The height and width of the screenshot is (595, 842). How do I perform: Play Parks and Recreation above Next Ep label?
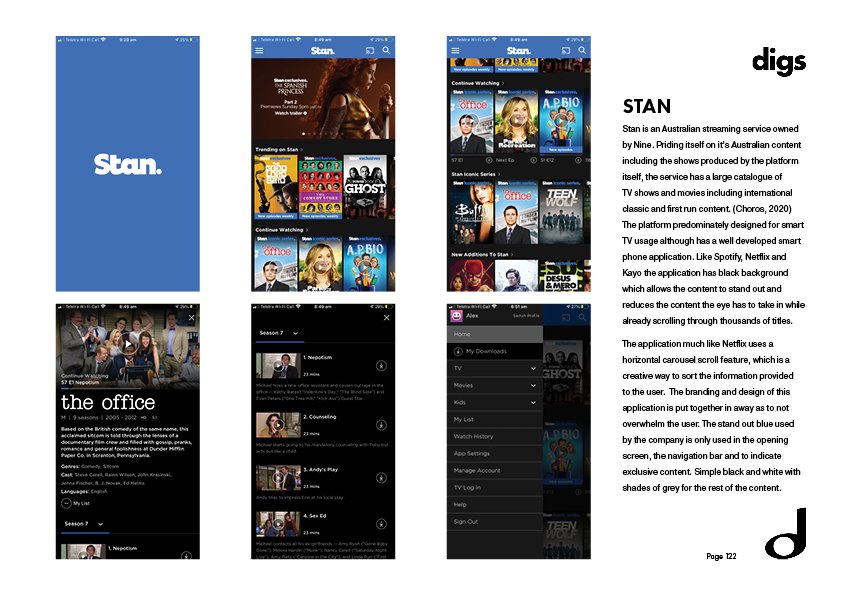516,121
